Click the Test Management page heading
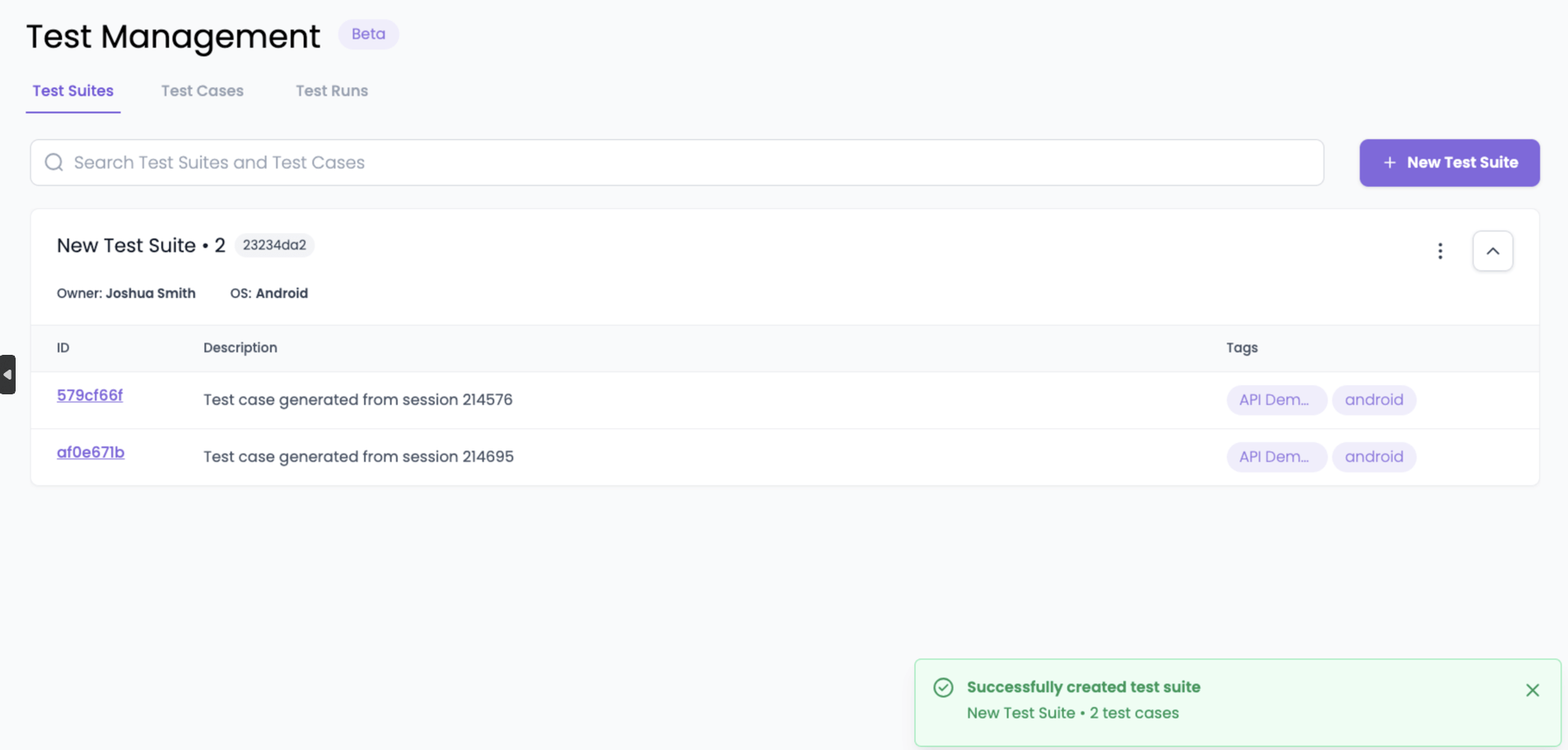The image size is (1568, 750). point(173,36)
